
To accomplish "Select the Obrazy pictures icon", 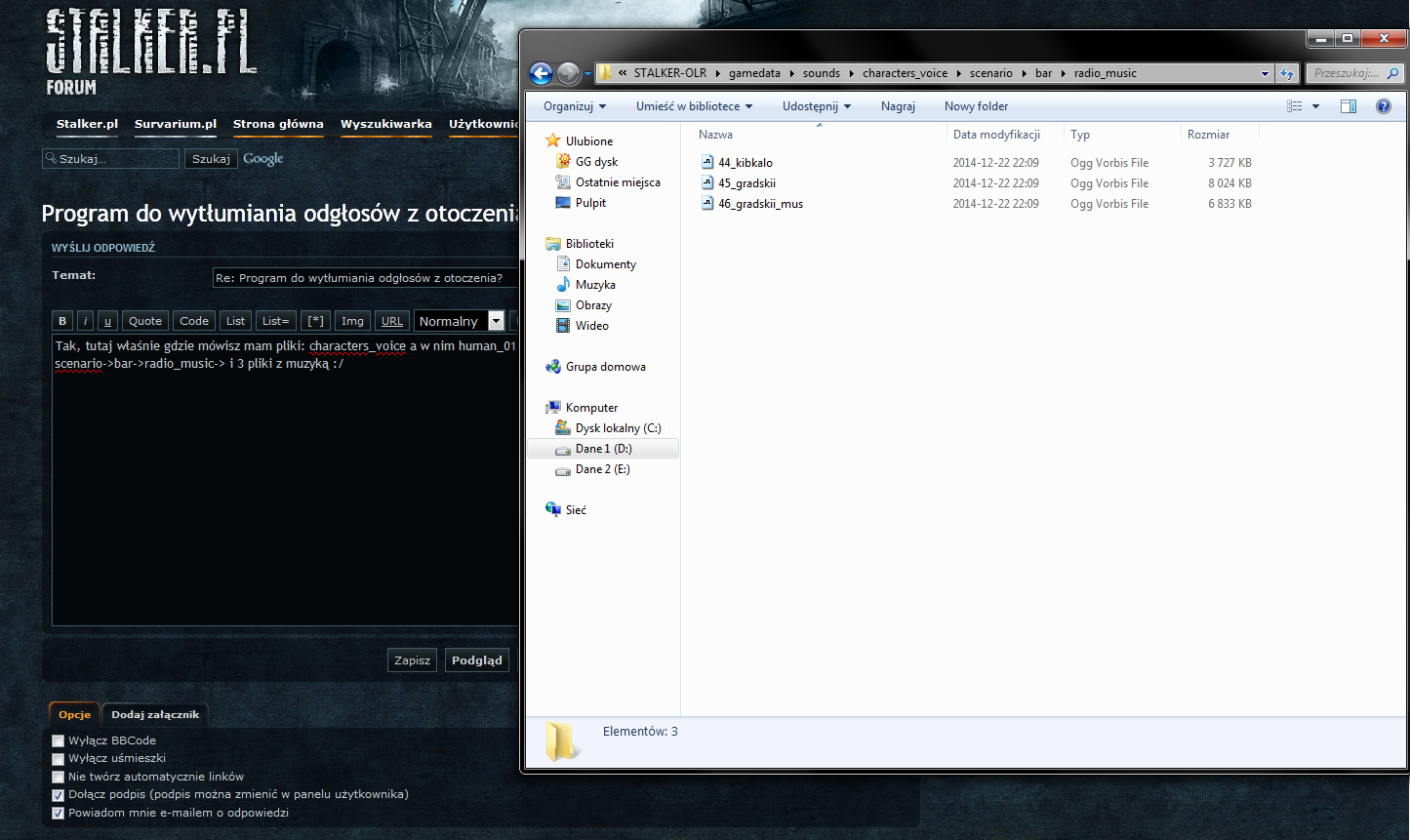I will pyautogui.click(x=563, y=304).
